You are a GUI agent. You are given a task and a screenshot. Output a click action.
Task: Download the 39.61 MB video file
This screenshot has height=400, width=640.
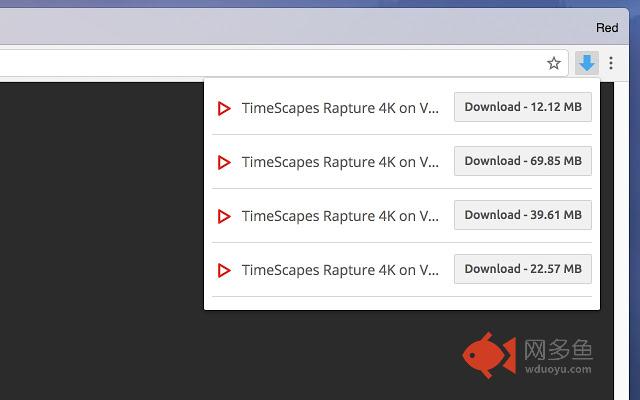tap(522, 215)
